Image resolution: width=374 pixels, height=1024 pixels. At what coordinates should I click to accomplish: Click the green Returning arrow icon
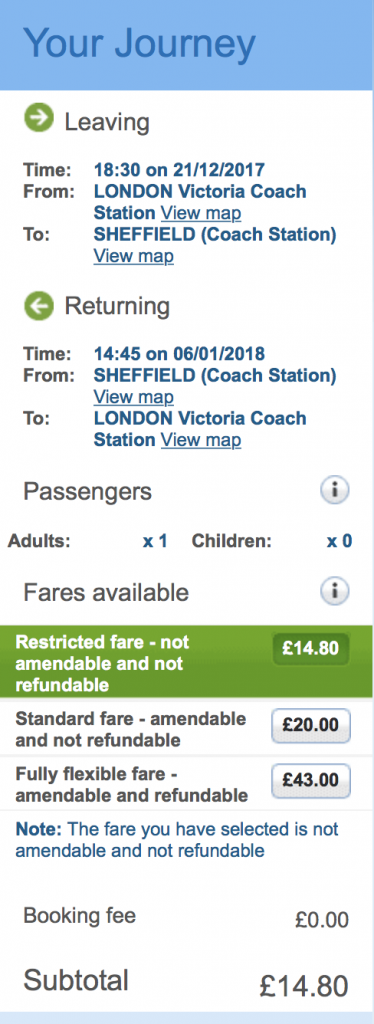(x=39, y=306)
